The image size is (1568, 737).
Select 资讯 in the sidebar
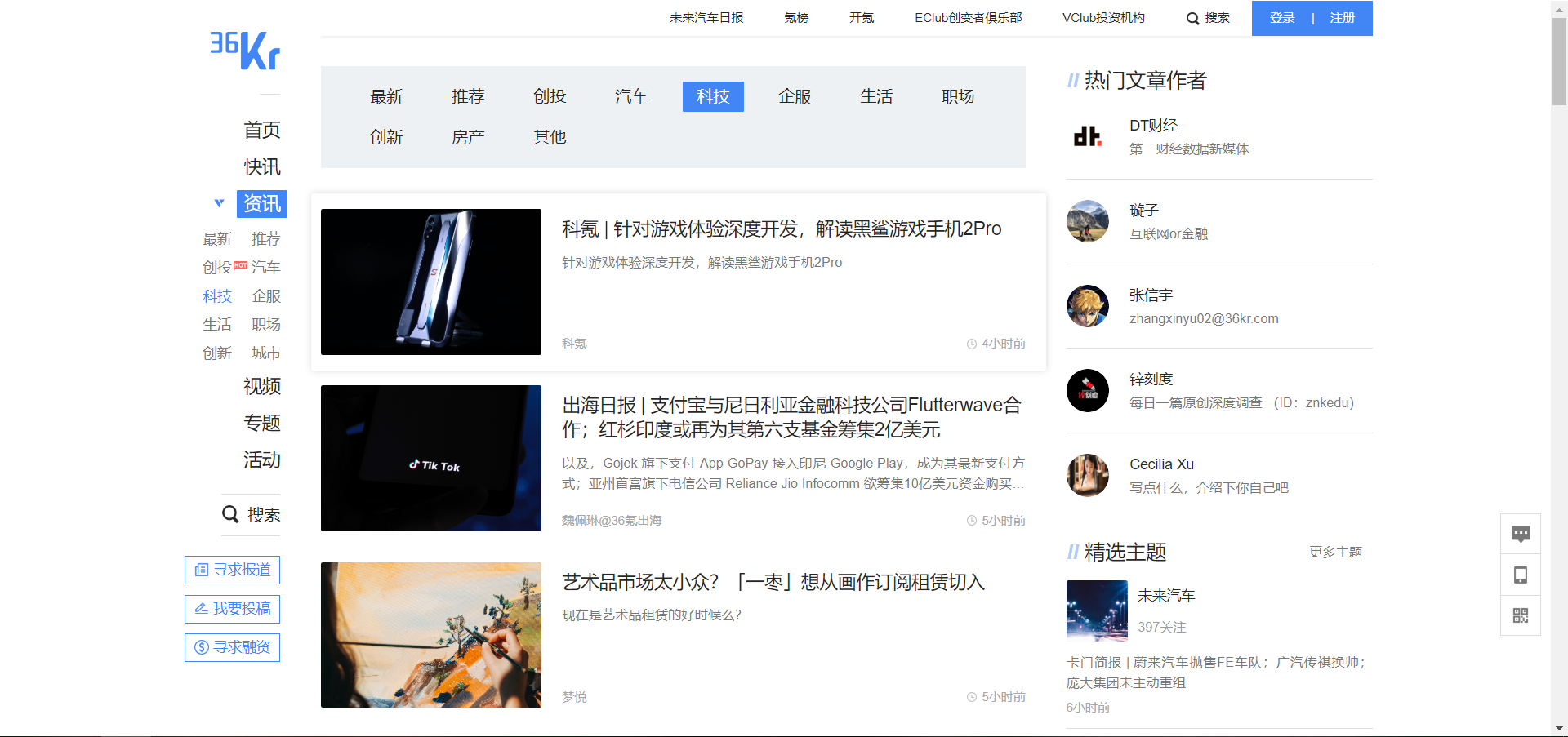(261, 203)
